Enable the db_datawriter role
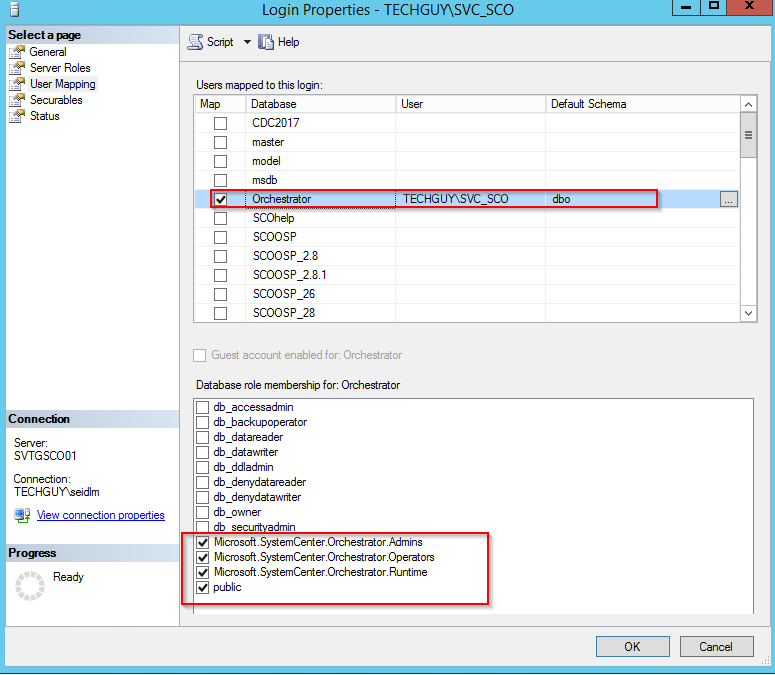 click(x=203, y=452)
